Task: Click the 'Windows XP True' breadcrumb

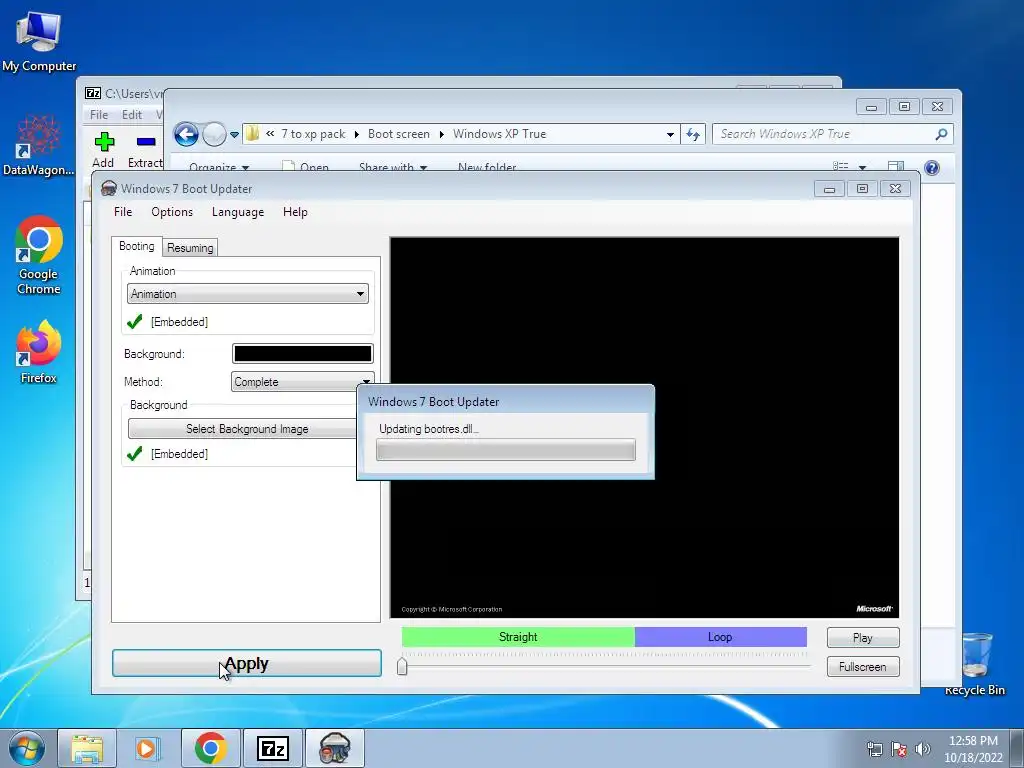Action: tap(500, 134)
